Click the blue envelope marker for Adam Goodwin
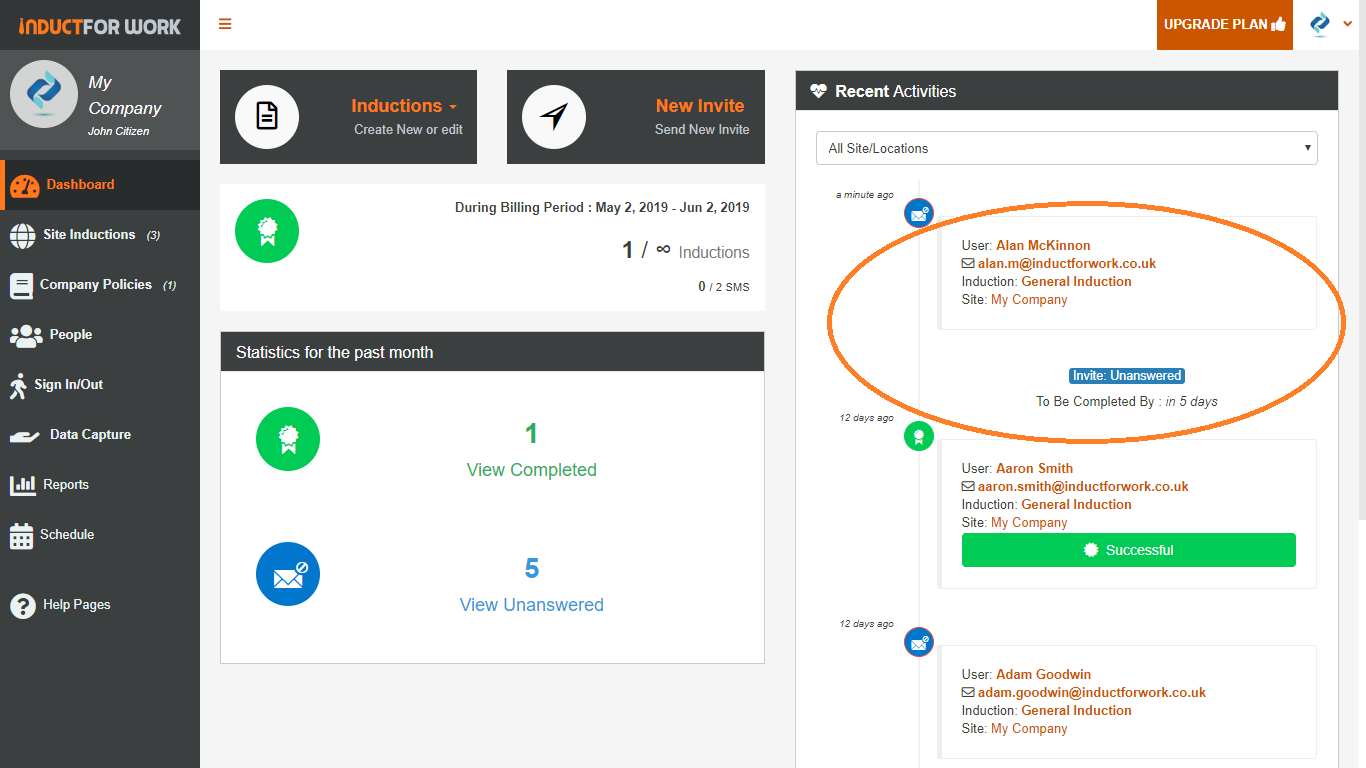The height and width of the screenshot is (768, 1366). click(919, 641)
